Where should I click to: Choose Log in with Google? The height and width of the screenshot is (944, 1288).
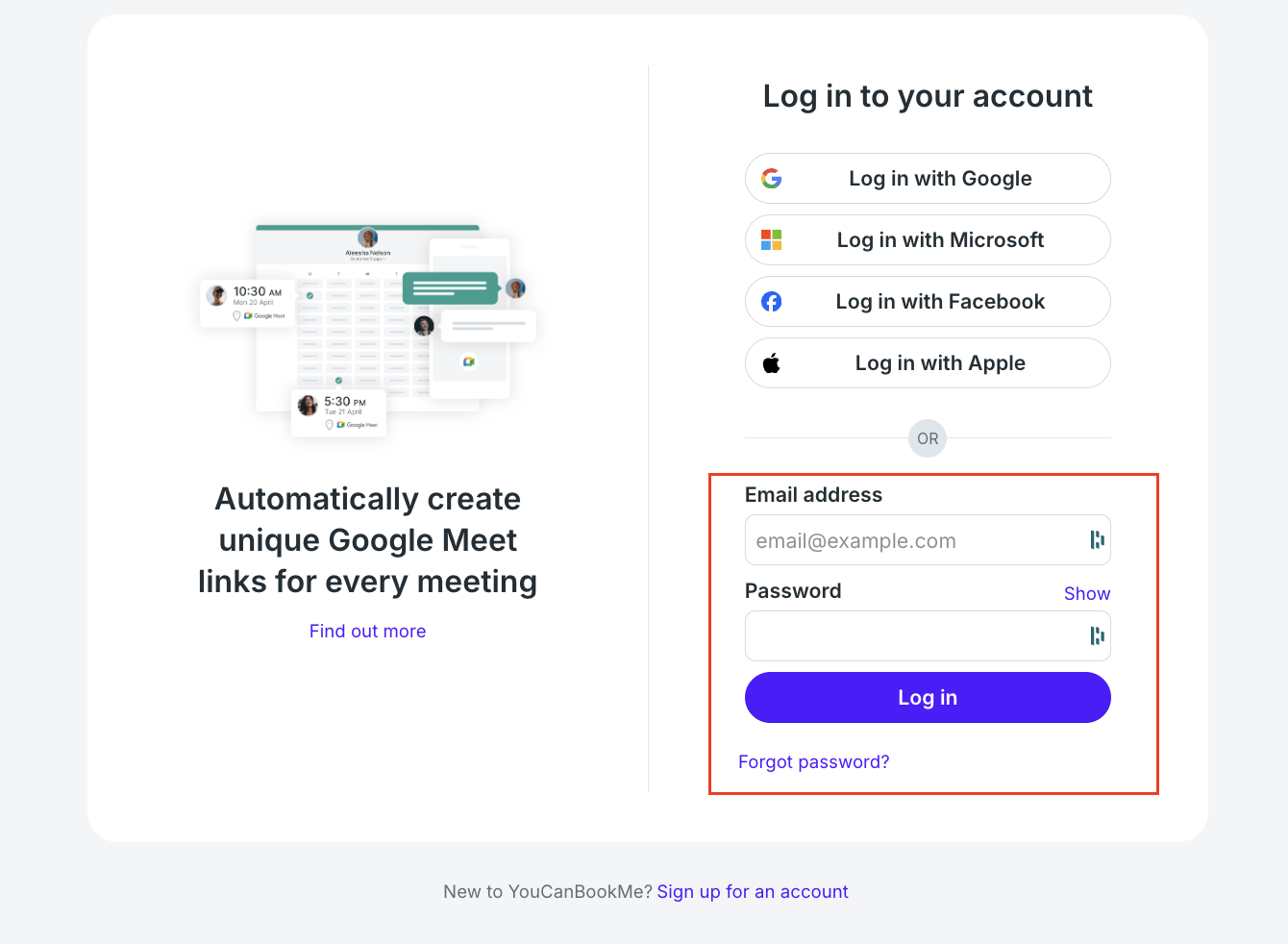928,179
